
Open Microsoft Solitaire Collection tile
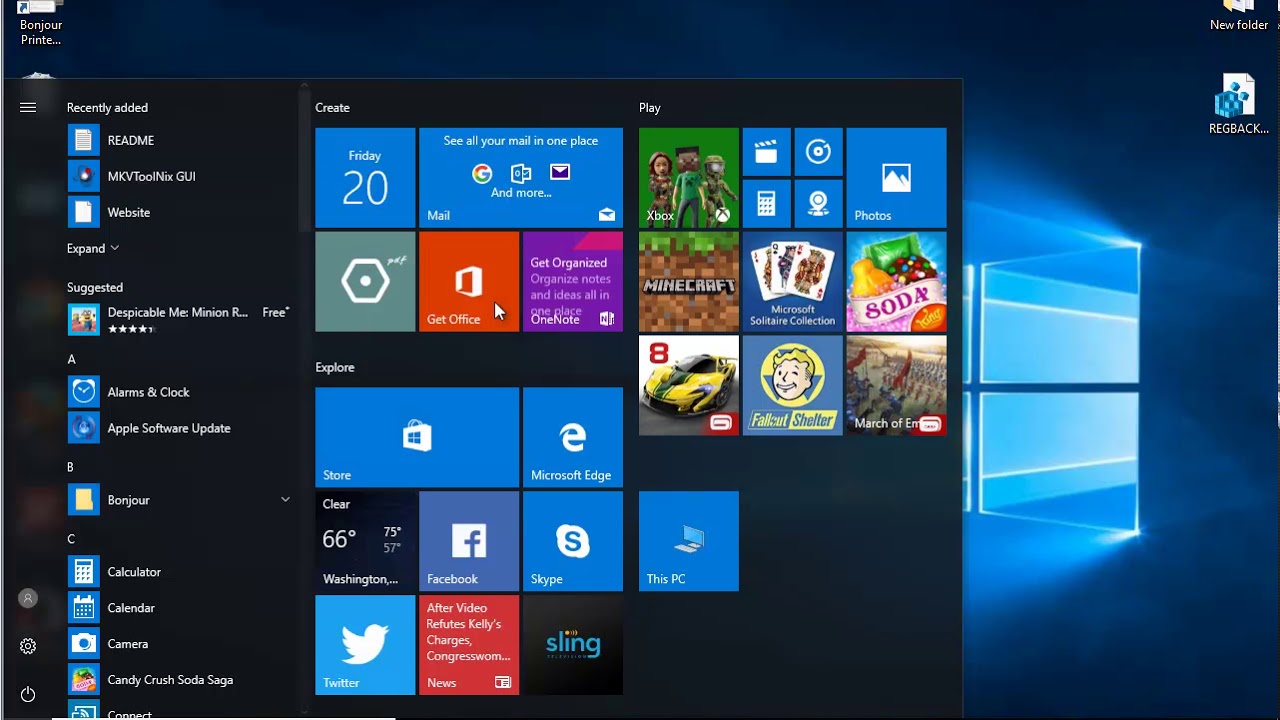tap(793, 282)
